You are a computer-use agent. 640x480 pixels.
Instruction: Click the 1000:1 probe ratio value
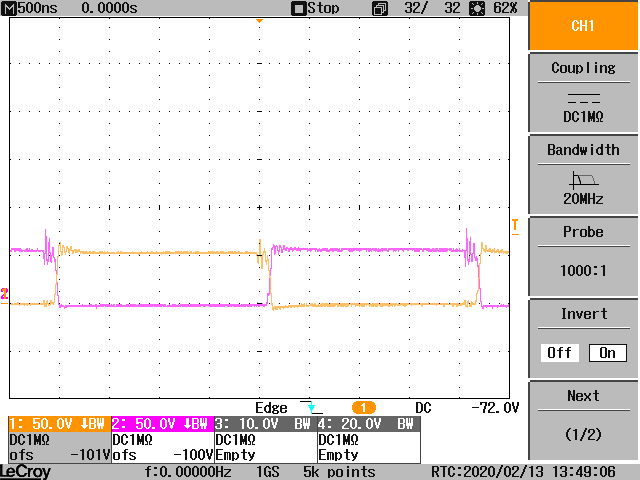[x=583, y=270]
